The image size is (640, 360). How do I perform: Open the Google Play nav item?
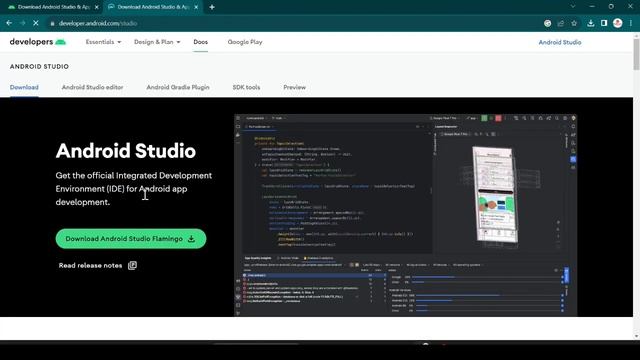click(x=245, y=42)
